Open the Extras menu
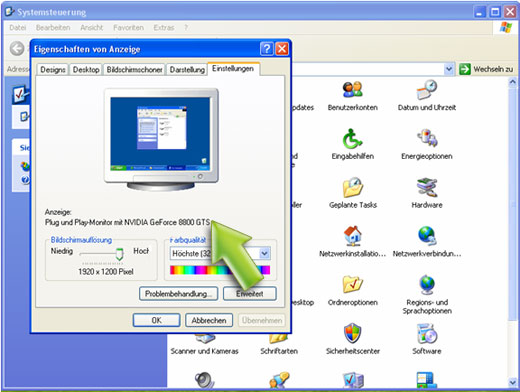The image size is (520, 392). (164, 28)
